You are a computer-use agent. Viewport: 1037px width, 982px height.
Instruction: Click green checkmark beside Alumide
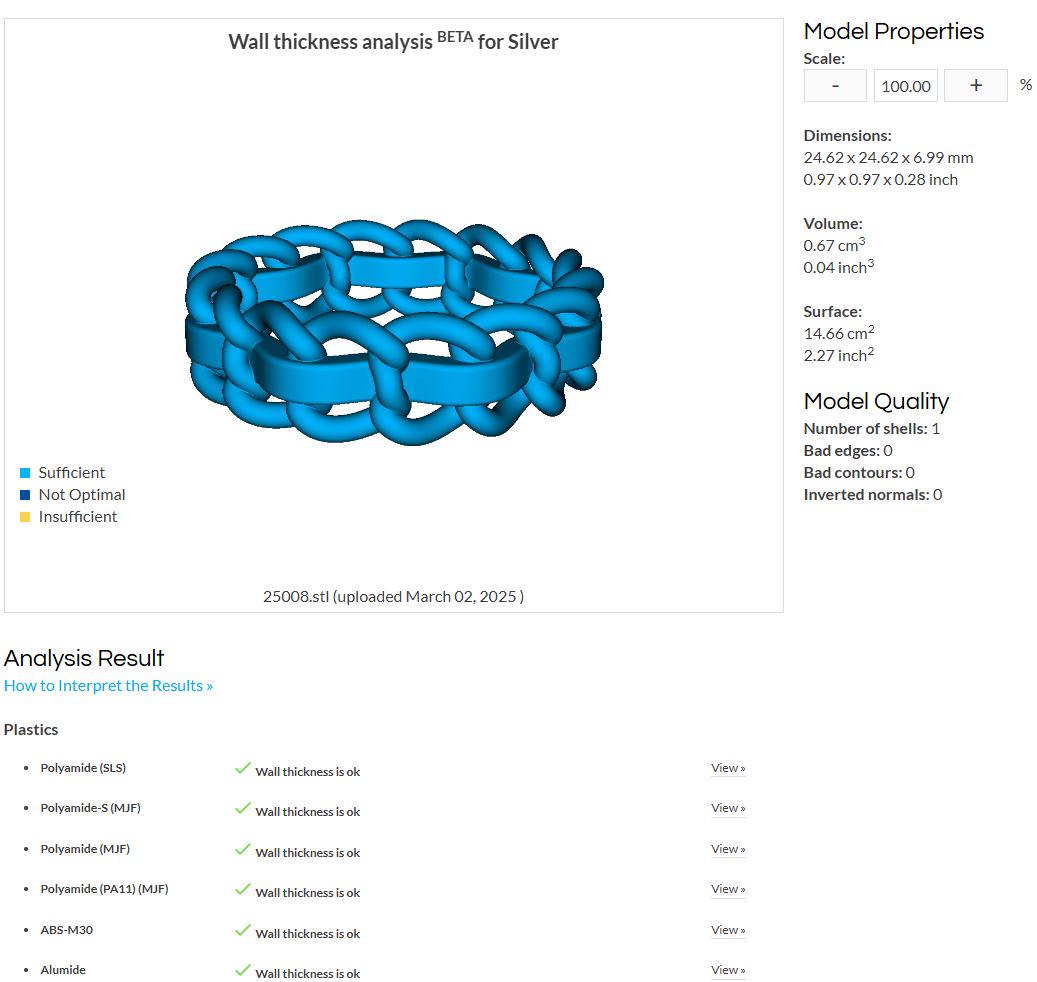click(243, 970)
